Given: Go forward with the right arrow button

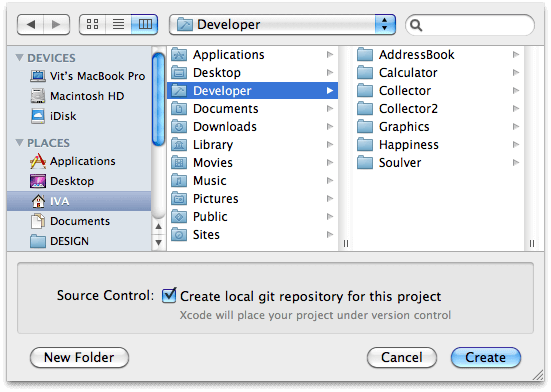Looking at the screenshot, I should 56,24.
